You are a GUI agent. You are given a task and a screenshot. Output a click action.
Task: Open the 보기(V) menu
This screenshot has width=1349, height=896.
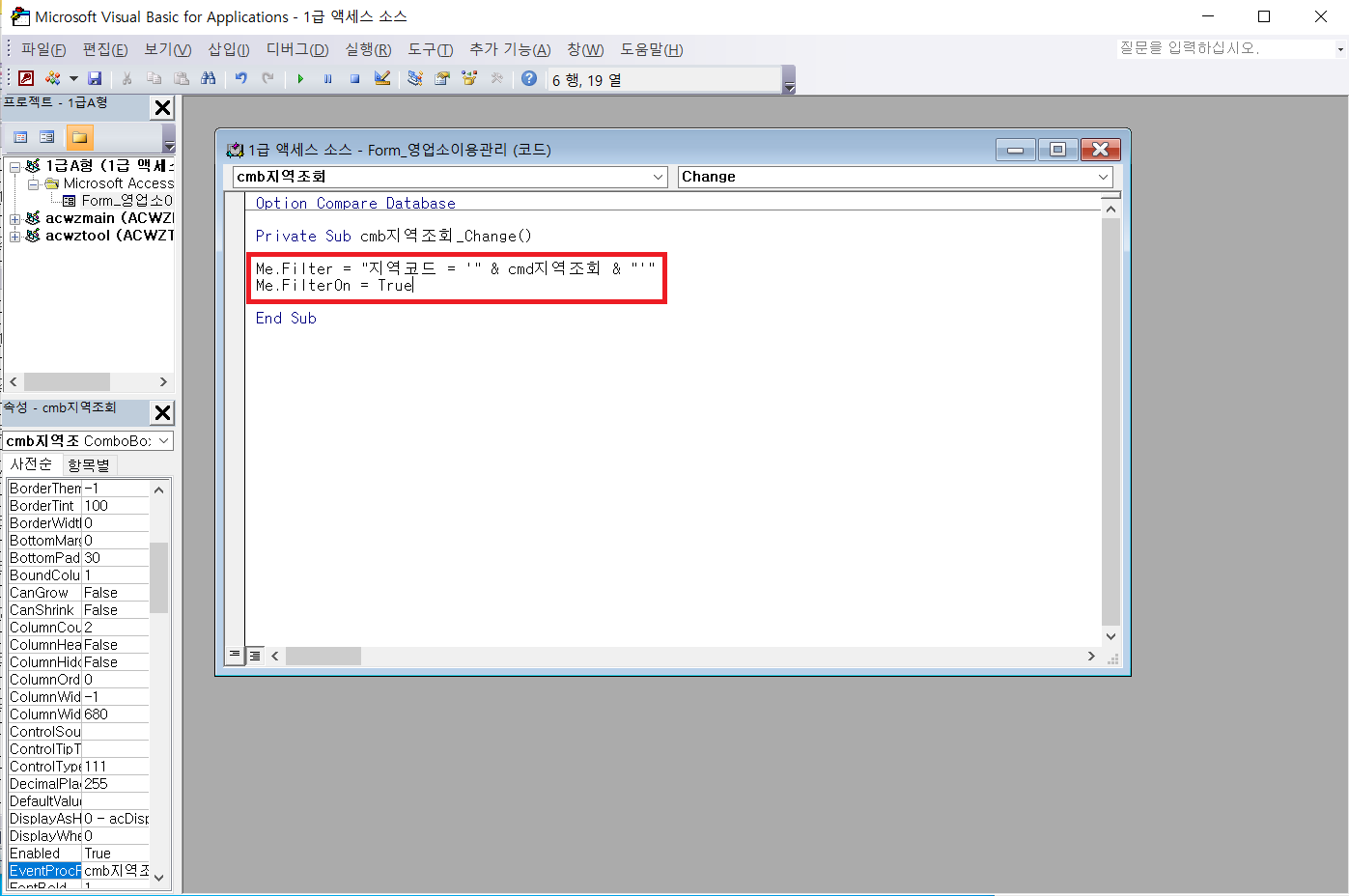tap(168, 49)
